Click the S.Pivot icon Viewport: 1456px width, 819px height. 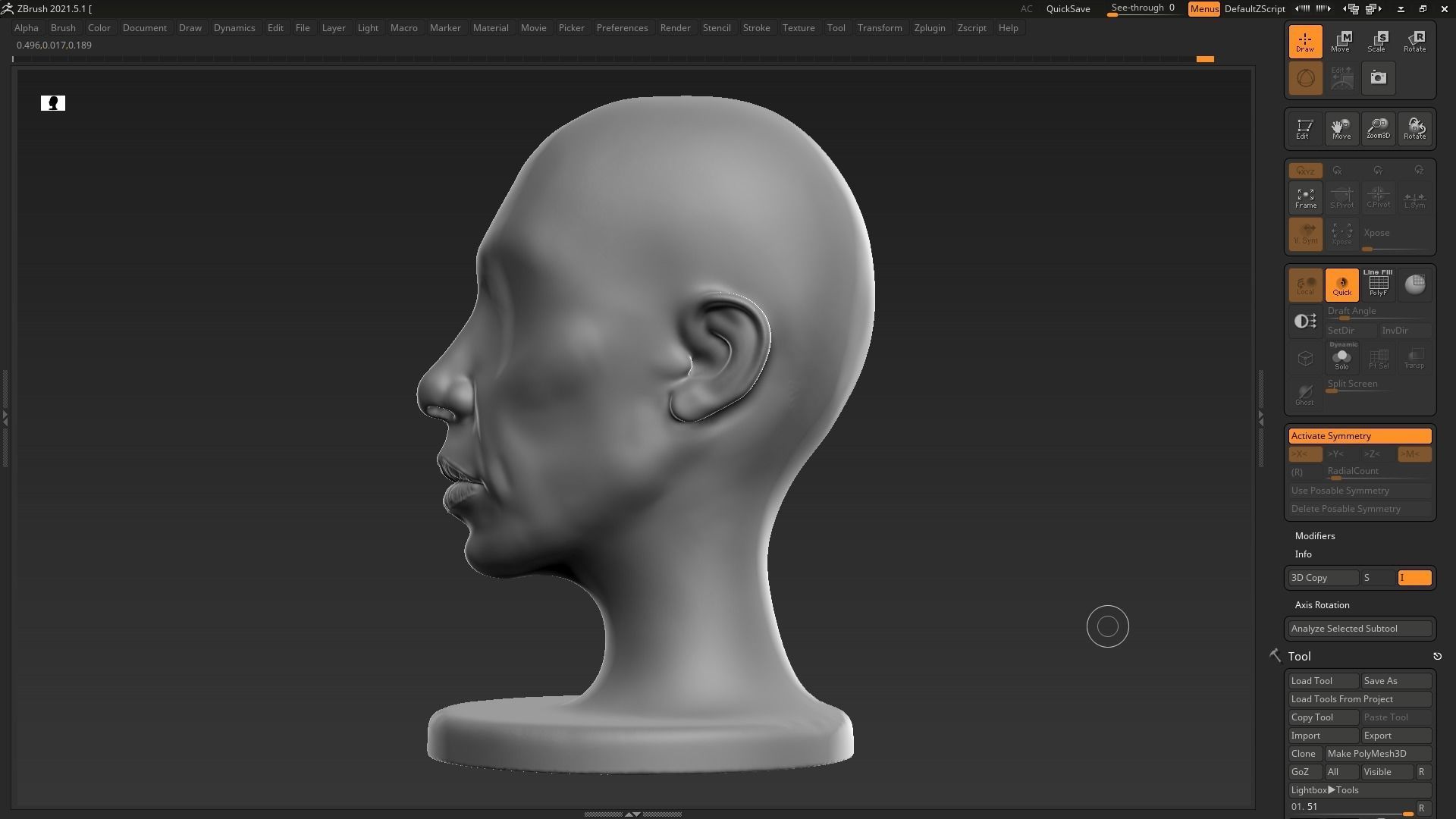(x=1341, y=198)
